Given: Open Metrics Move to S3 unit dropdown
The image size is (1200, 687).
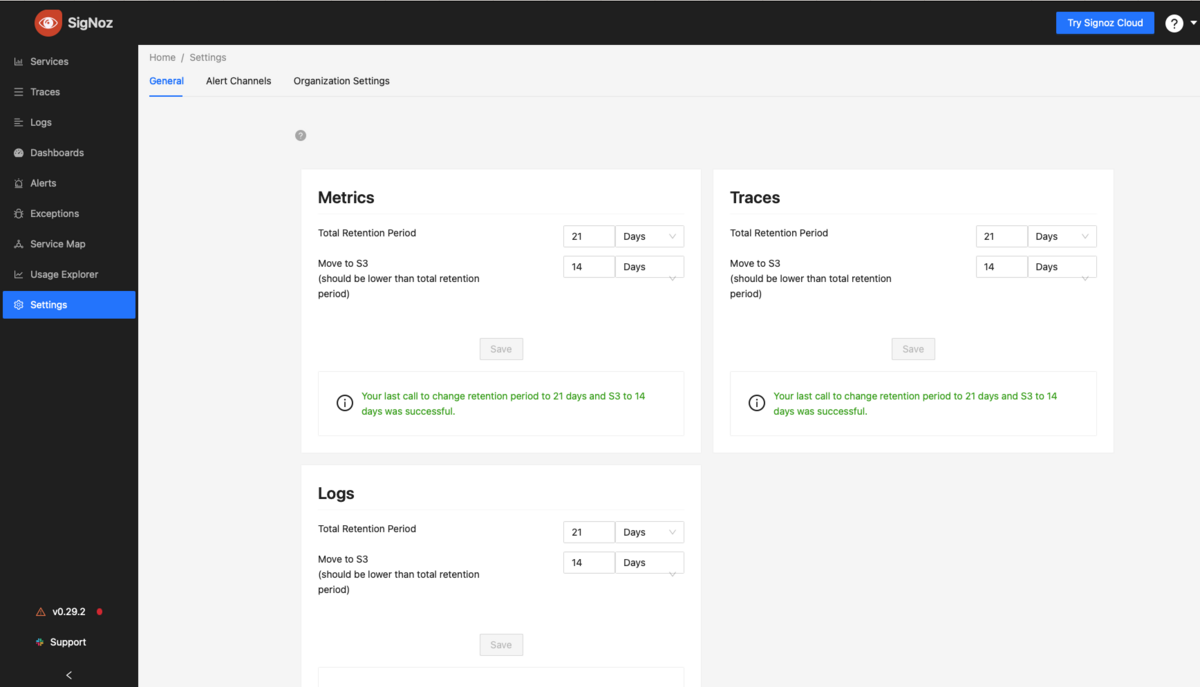Looking at the screenshot, I should pyautogui.click(x=649, y=267).
